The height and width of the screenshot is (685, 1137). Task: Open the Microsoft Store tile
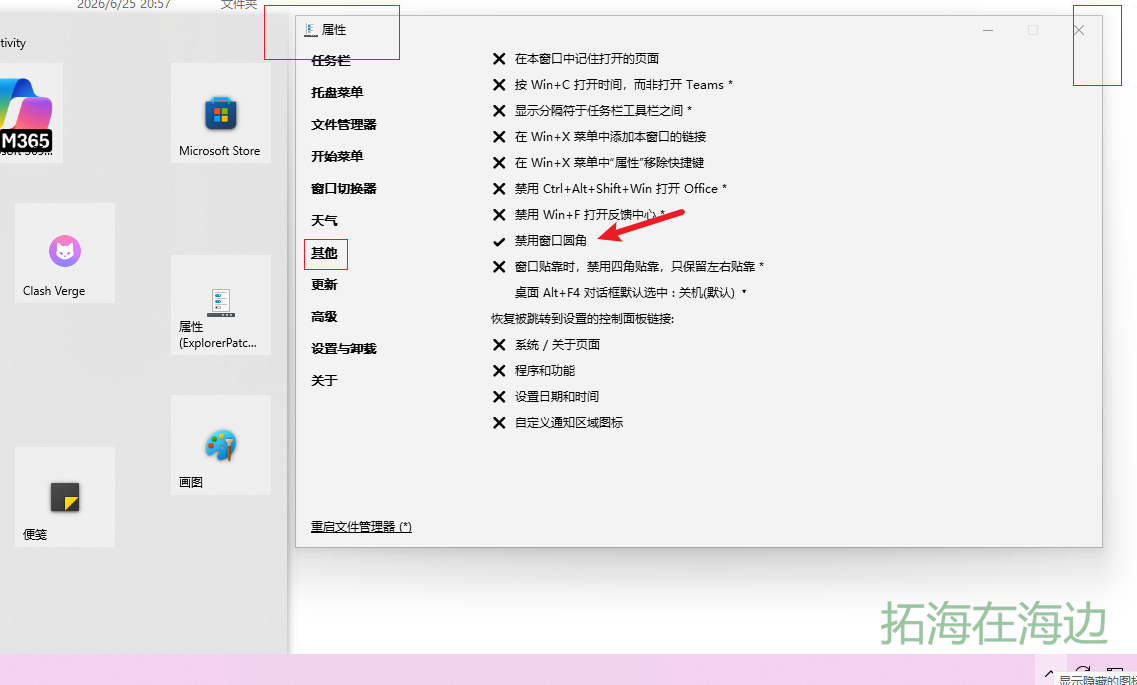coord(221,113)
